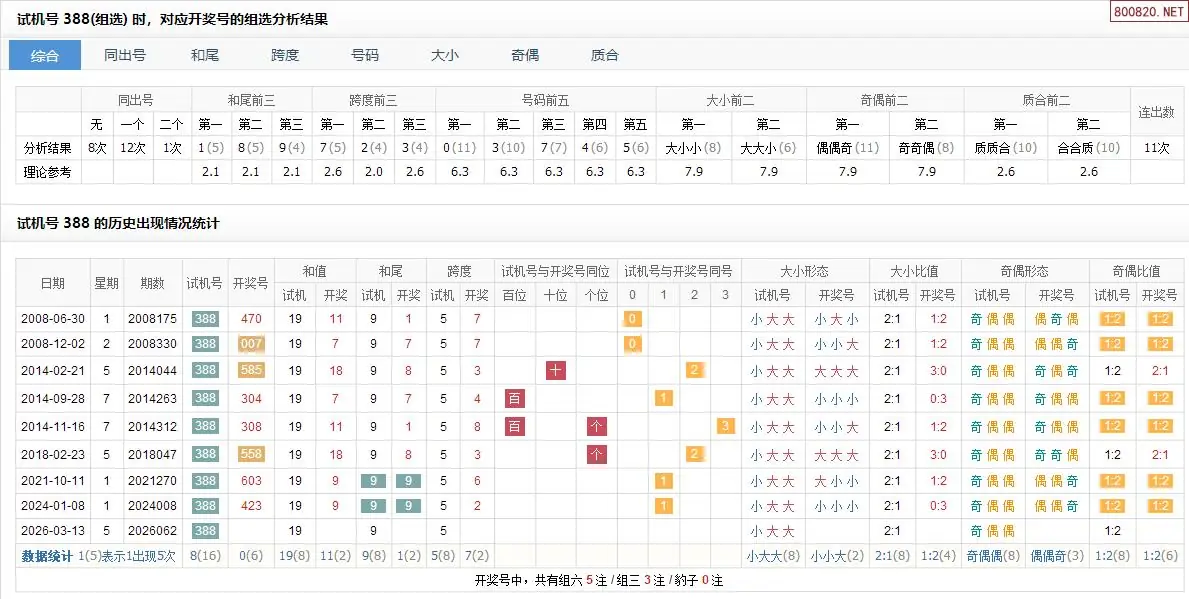Switch to the 同出号 tab
Image resolution: width=1189 pixels, height=599 pixels.
pos(125,55)
